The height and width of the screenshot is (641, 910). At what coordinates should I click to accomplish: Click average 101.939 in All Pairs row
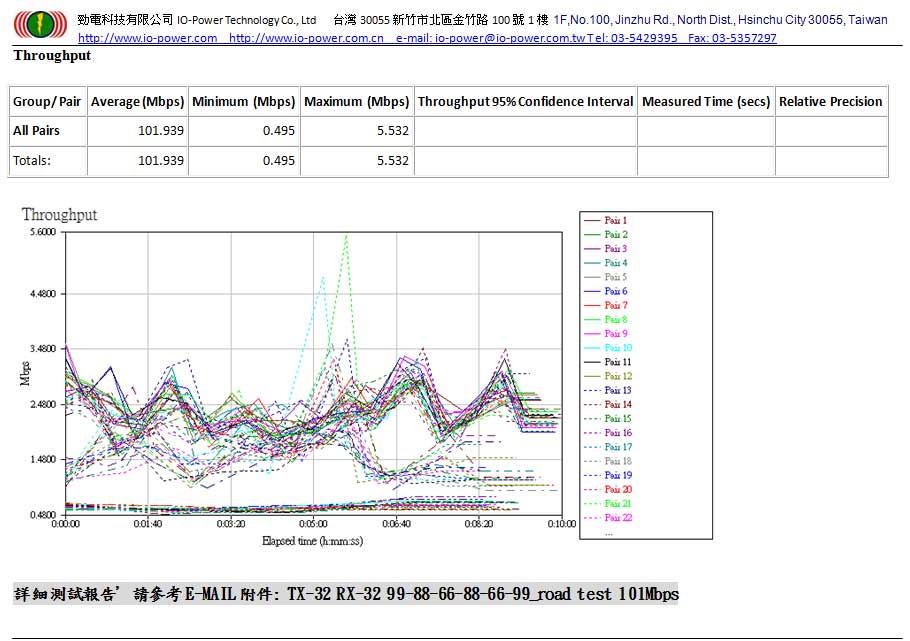161,131
